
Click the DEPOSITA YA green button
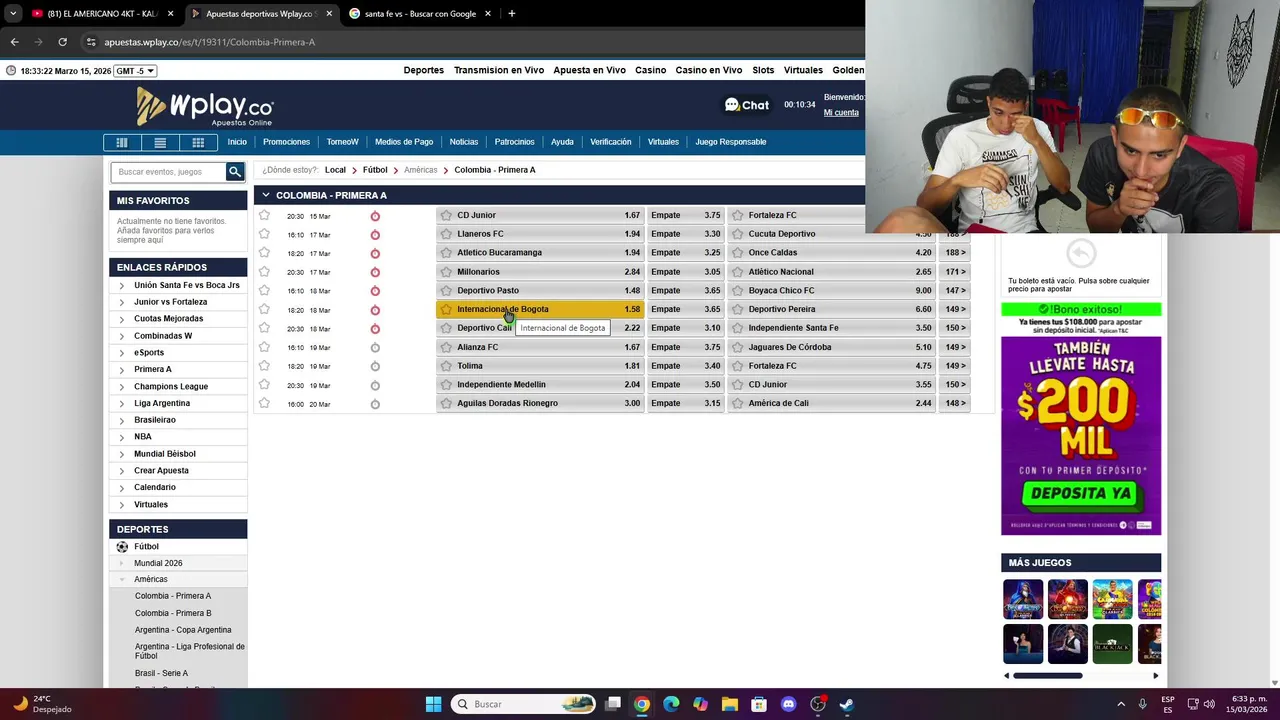point(1081,494)
